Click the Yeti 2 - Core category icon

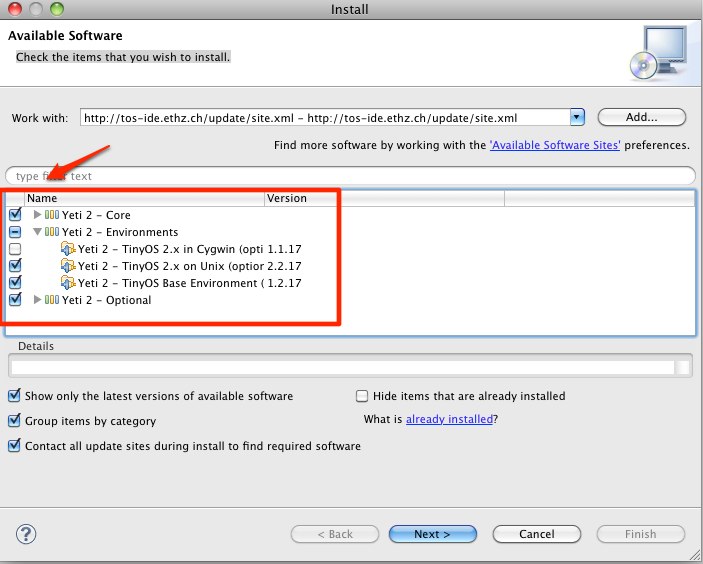tap(52, 215)
